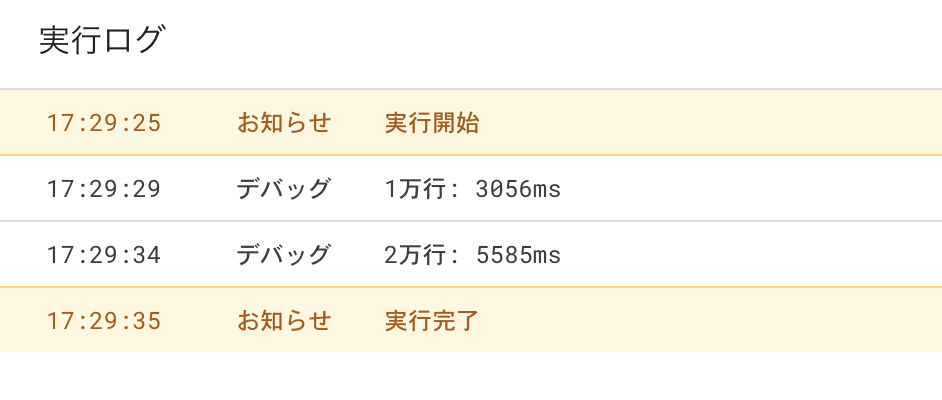
Task: Click the 3056ms value text
Action: pyautogui.click(x=518, y=190)
